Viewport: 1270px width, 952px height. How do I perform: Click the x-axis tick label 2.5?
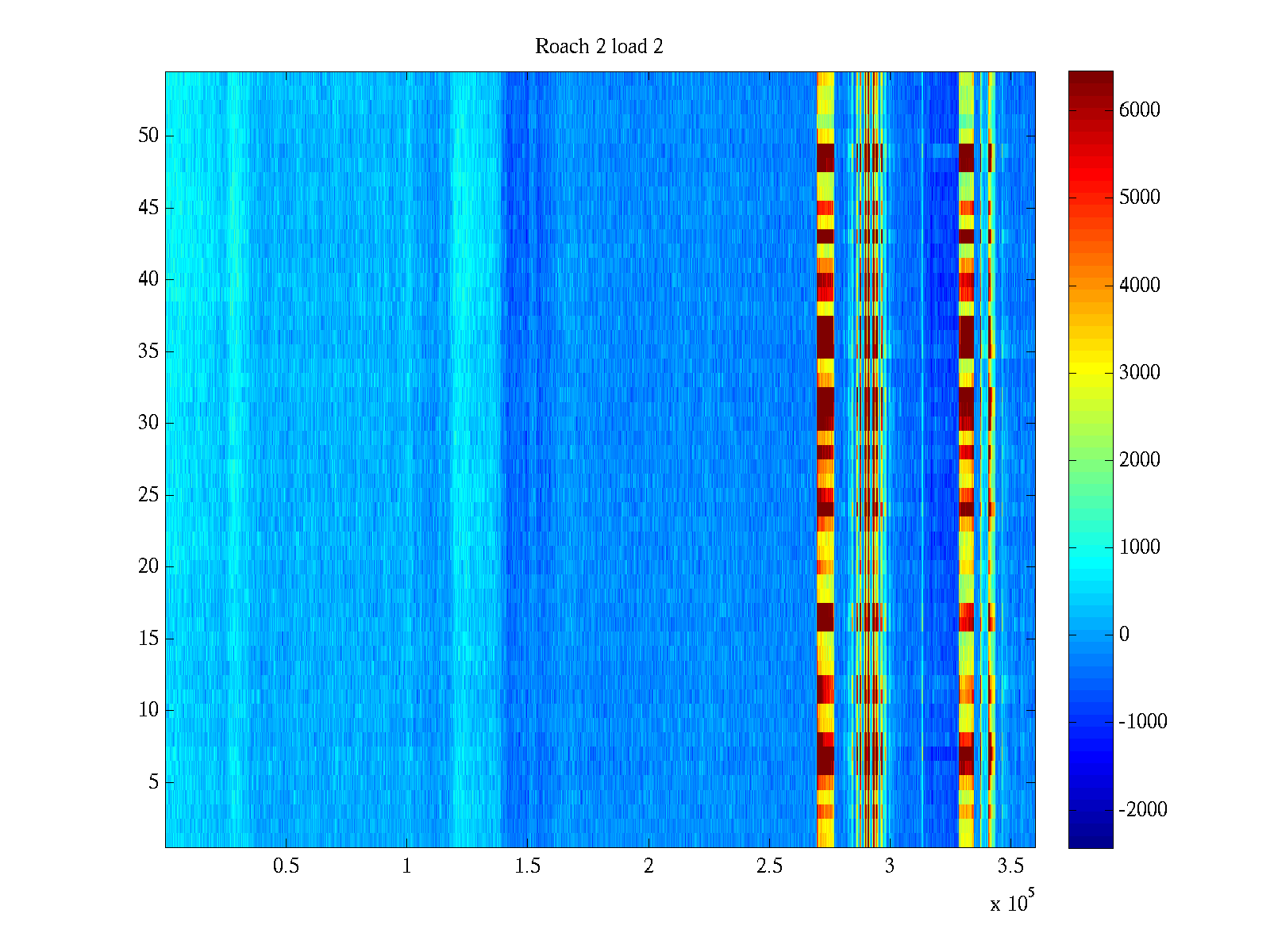(768, 866)
